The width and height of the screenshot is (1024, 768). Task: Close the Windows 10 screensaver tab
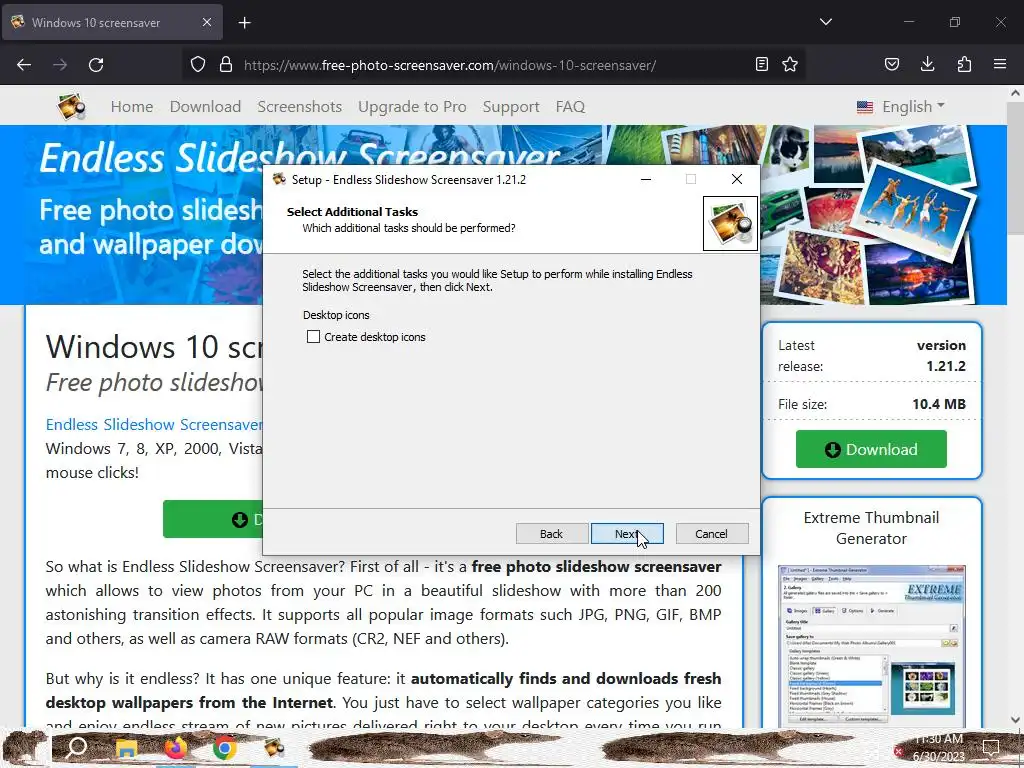click(206, 22)
